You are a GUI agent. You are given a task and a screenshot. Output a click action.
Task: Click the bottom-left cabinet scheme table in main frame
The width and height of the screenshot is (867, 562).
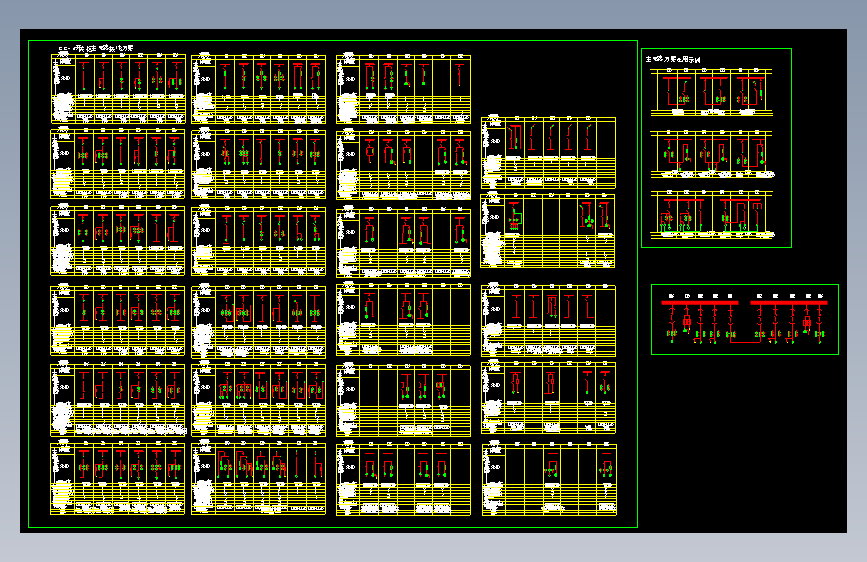pos(118,478)
